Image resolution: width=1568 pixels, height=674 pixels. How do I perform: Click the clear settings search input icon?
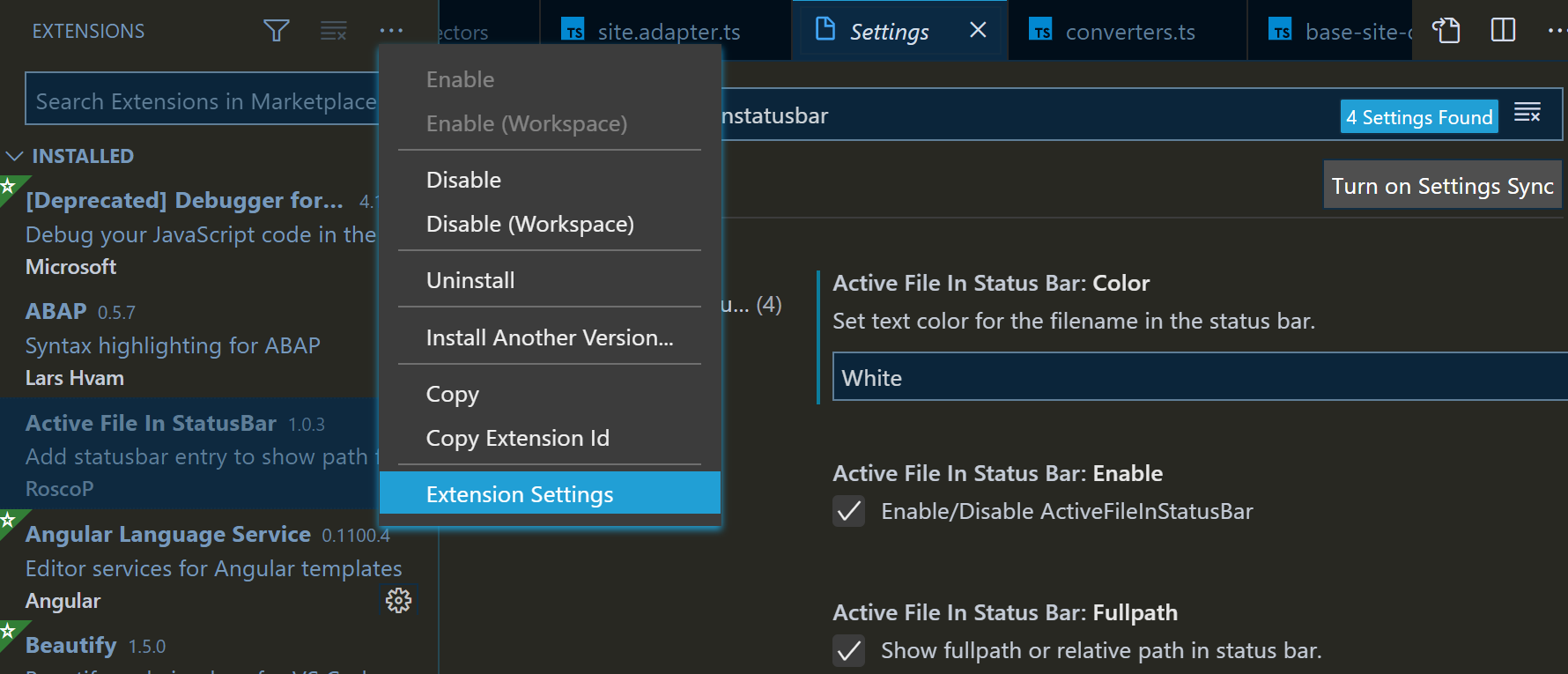click(1527, 114)
